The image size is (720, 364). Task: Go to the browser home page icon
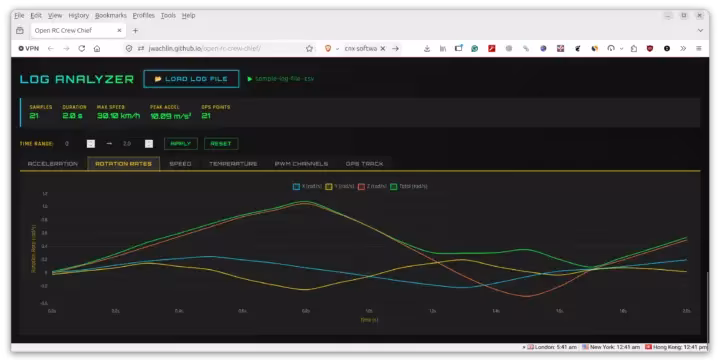pos(97,48)
